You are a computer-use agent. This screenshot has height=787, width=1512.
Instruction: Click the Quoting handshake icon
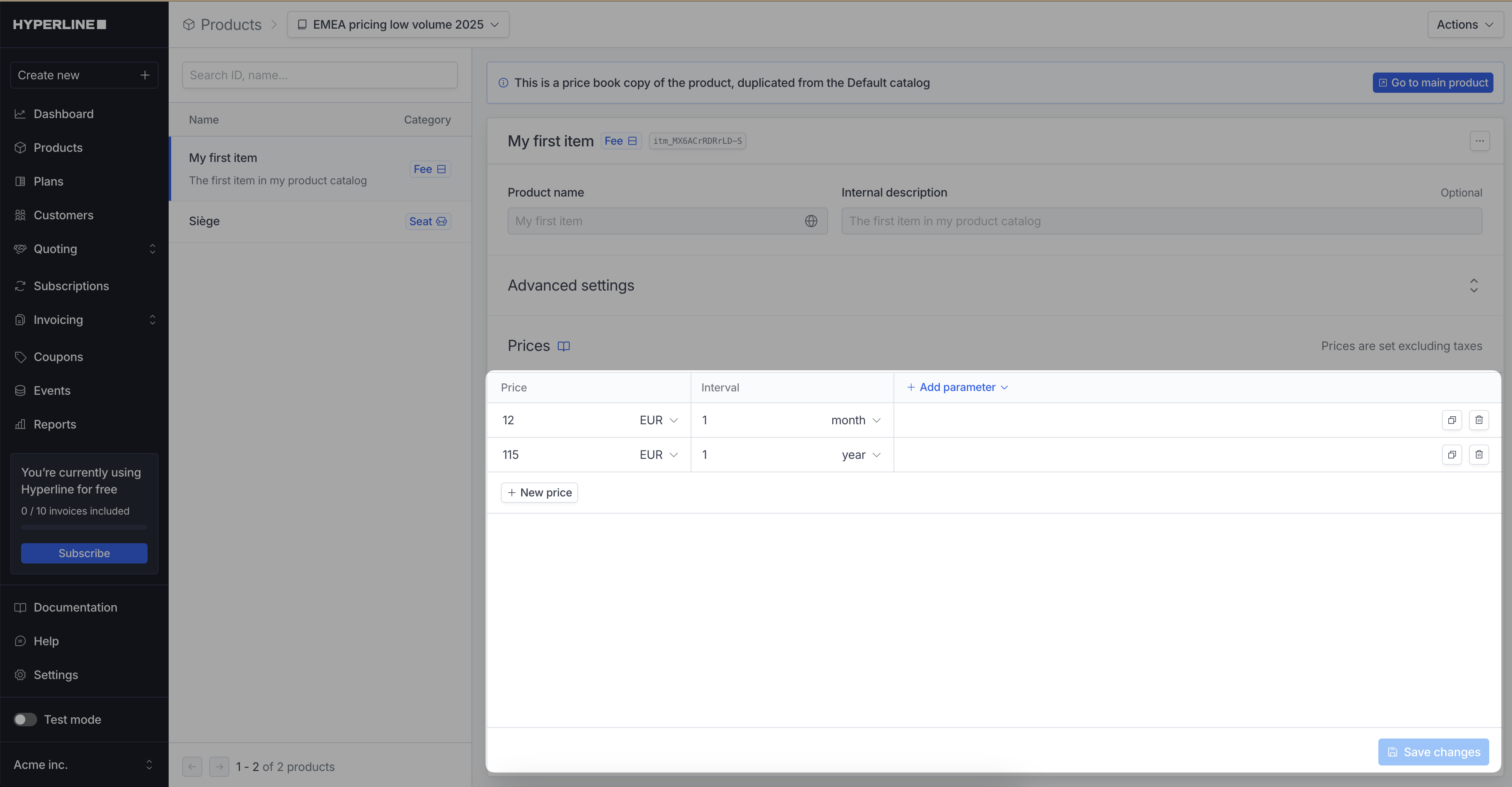pos(21,249)
